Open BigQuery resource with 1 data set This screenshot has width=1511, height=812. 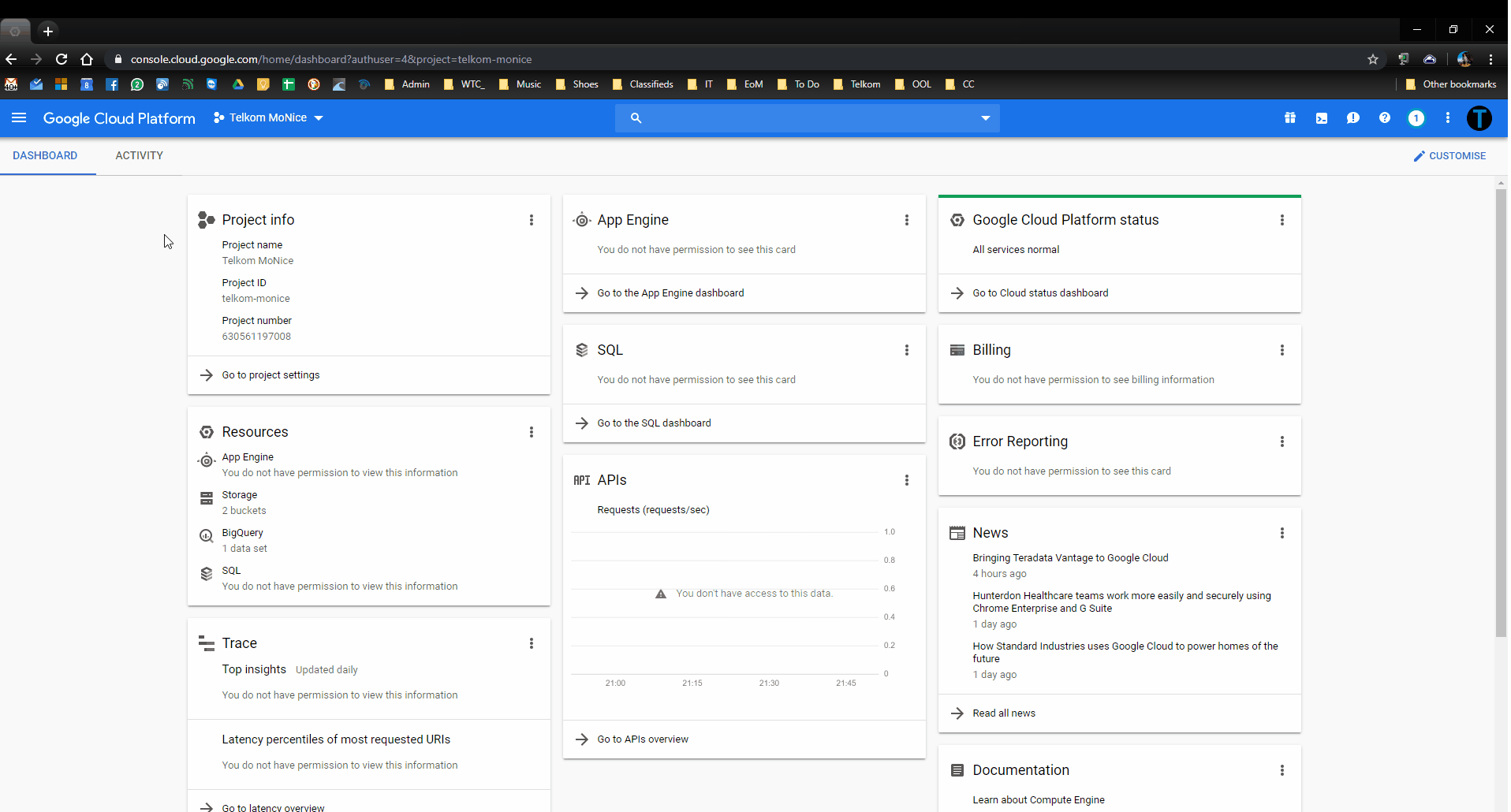(x=244, y=541)
